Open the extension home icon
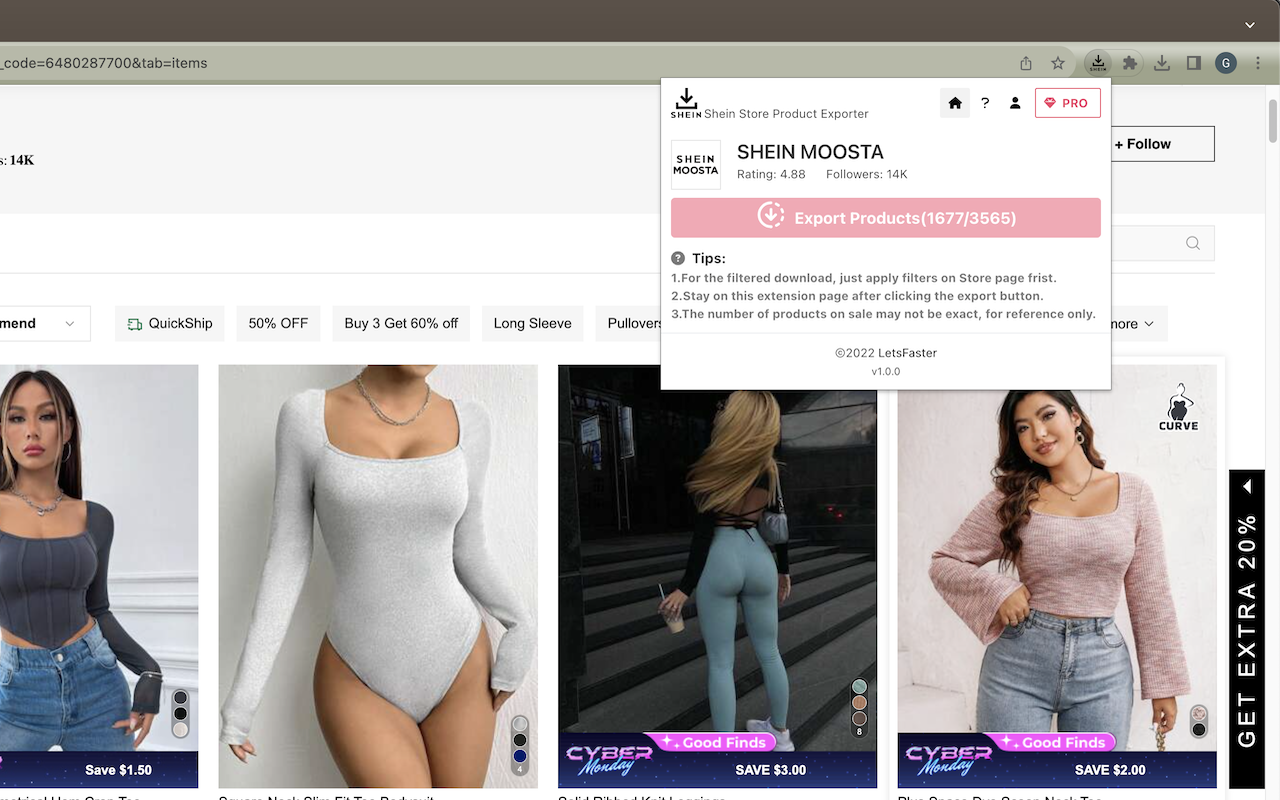The width and height of the screenshot is (1280, 800). point(955,103)
